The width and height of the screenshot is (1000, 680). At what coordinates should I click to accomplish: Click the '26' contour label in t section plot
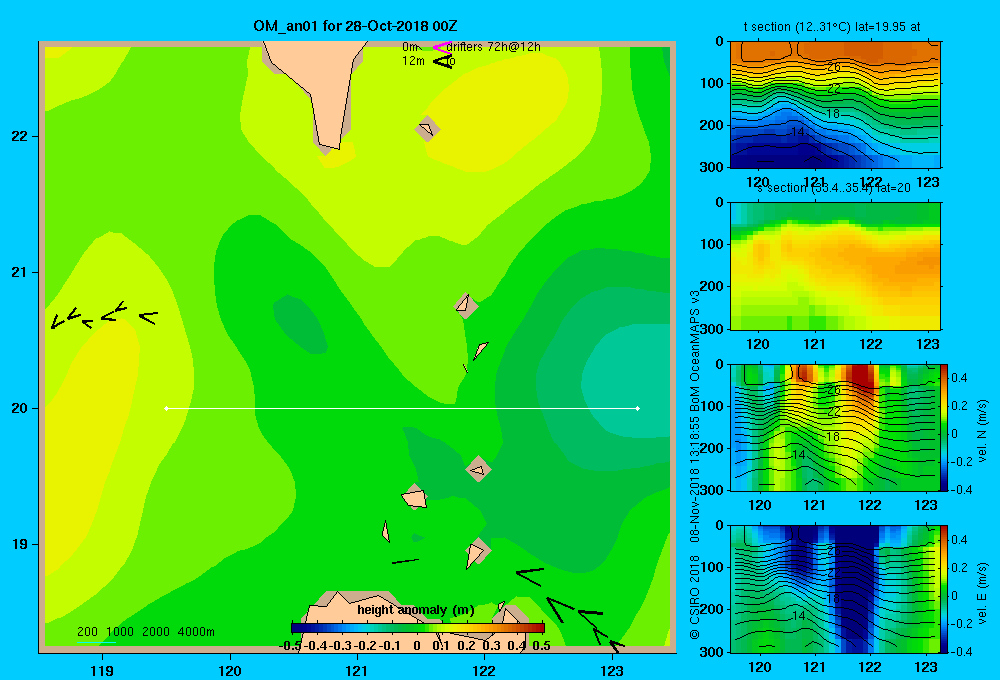pos(834,67)
